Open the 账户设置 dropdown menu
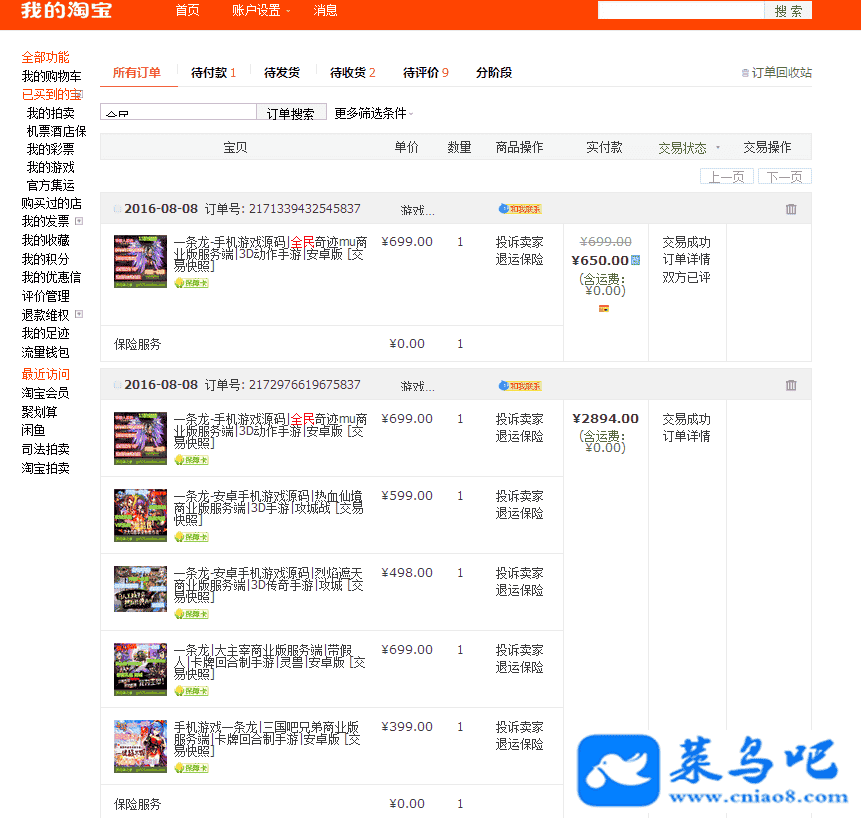 coord(260,10)
